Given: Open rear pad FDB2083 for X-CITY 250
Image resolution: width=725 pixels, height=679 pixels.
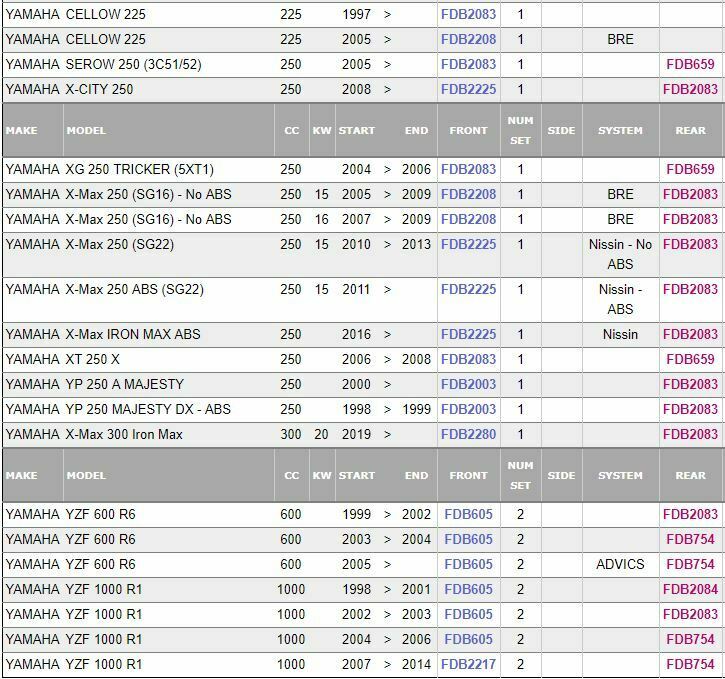Looking at the screenshot, I should 690,89.
